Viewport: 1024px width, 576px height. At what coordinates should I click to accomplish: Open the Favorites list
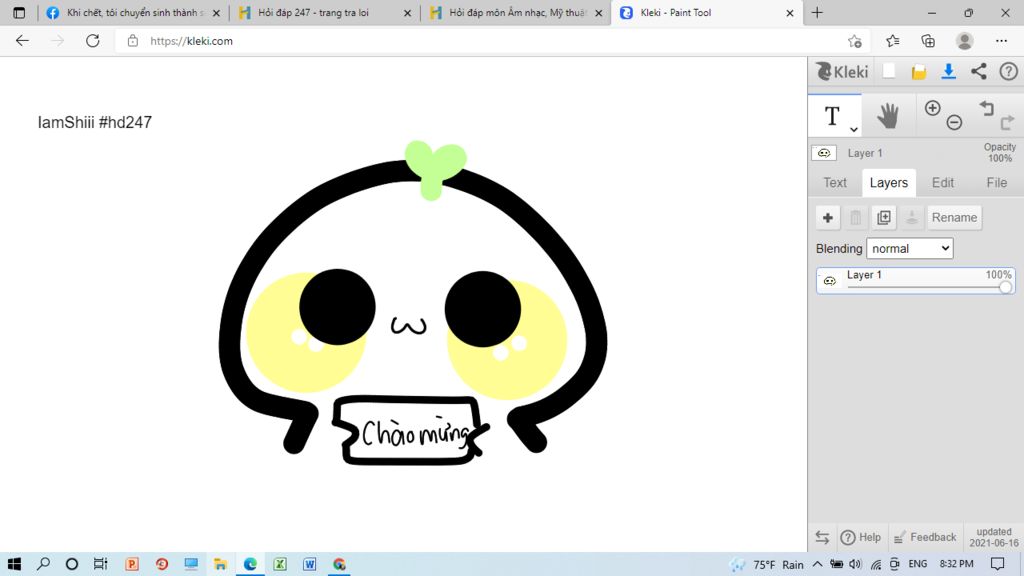click(893, 41)
